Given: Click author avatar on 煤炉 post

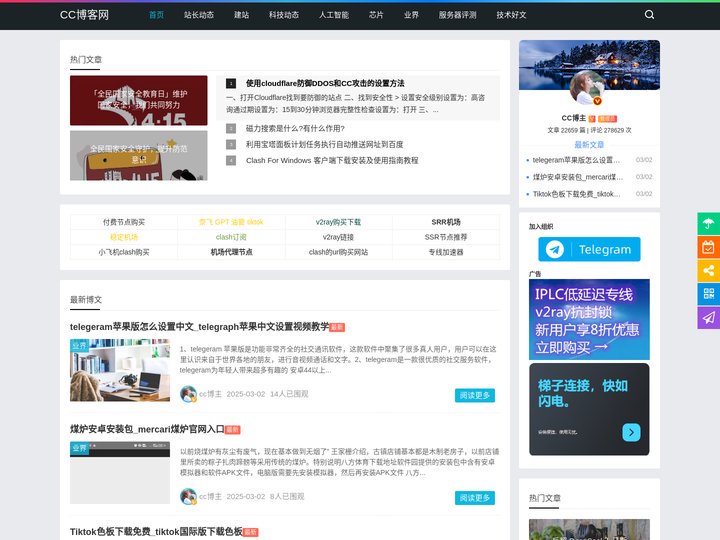Looking at the screenshot, I should (x=188, y=496).
